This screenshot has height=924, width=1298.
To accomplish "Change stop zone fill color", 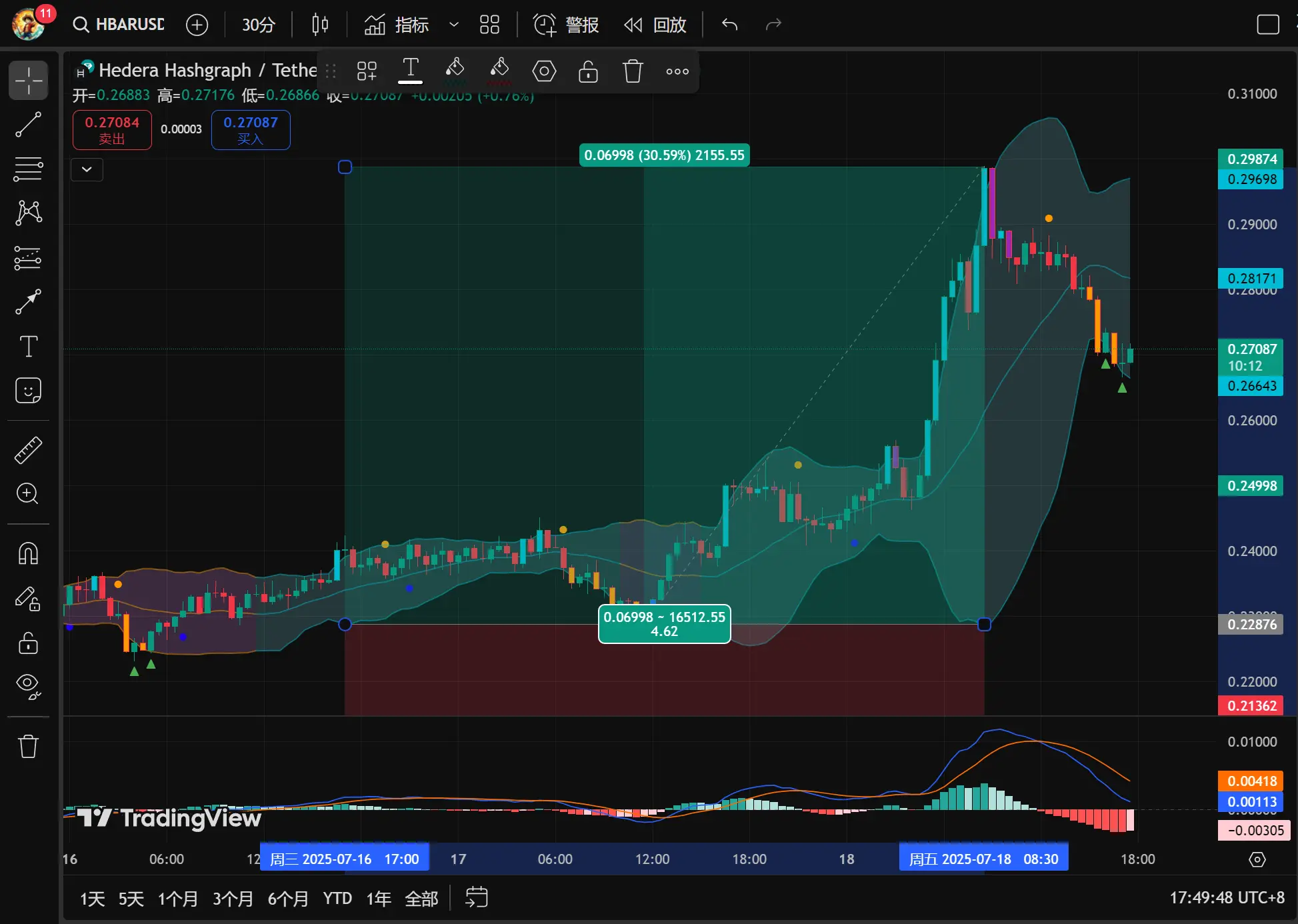I will pyautogui.click(x=499, y=71).
